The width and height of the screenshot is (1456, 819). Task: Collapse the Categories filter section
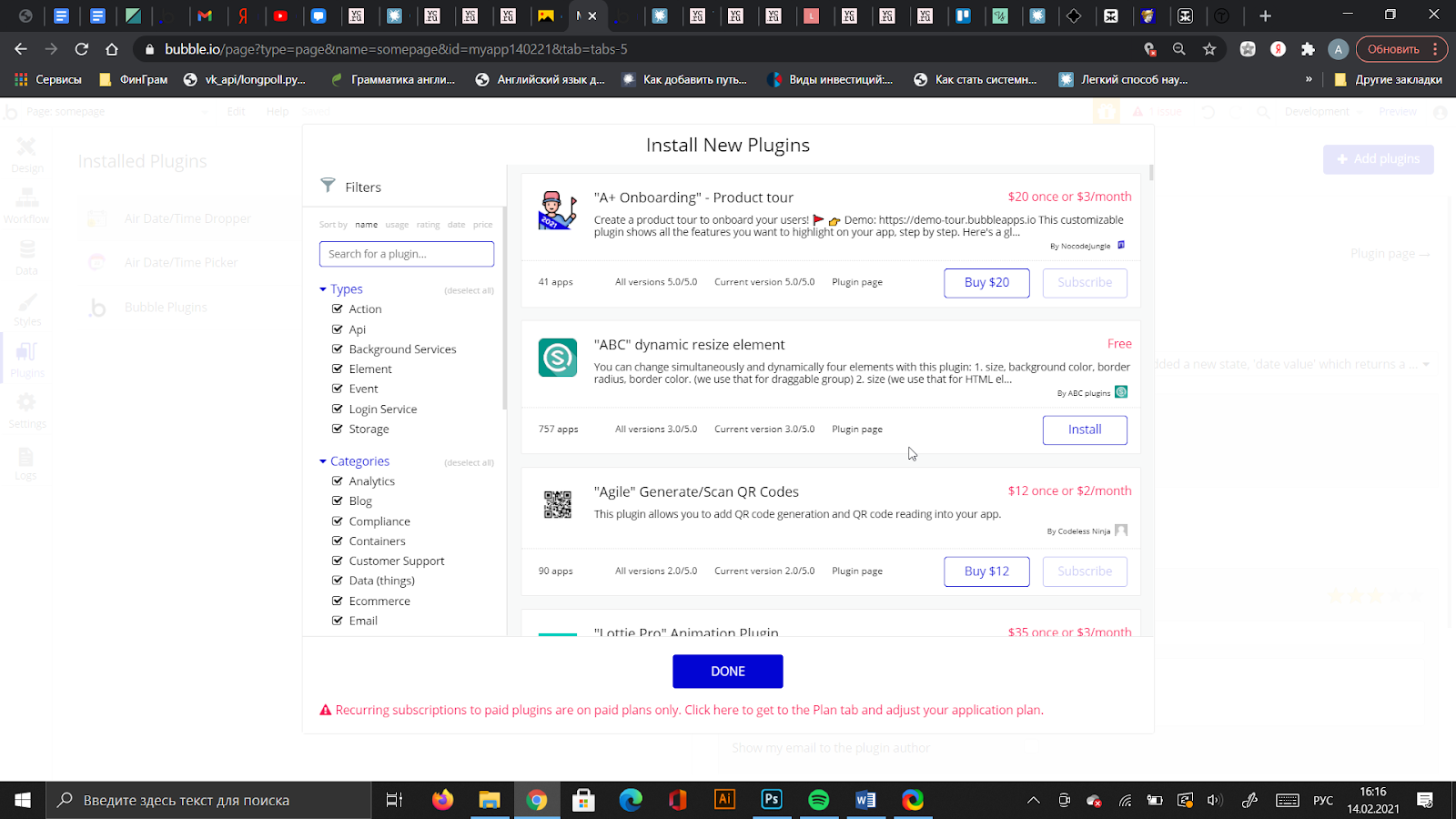click(323, 461)
